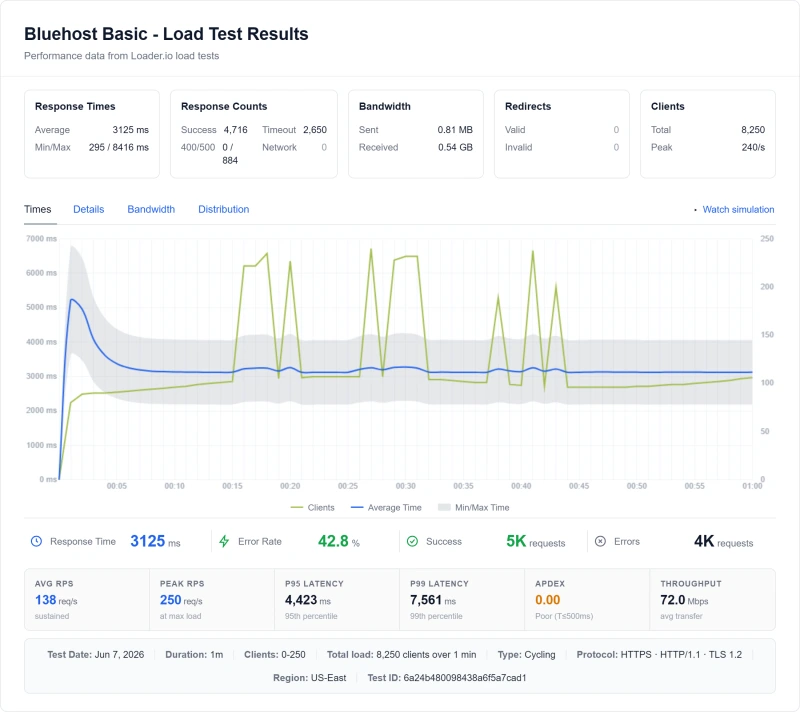This screenshot has height=712, width=800.
Task: Click the Bandwidth card title
Action: click(x=385, y=106)
